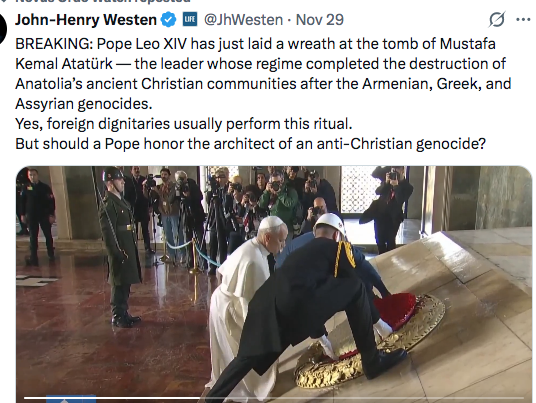The height and width of the screenshot is (403, 536).
Task: Click the LIFE affiliate badge icon
Action: point(190,19)
